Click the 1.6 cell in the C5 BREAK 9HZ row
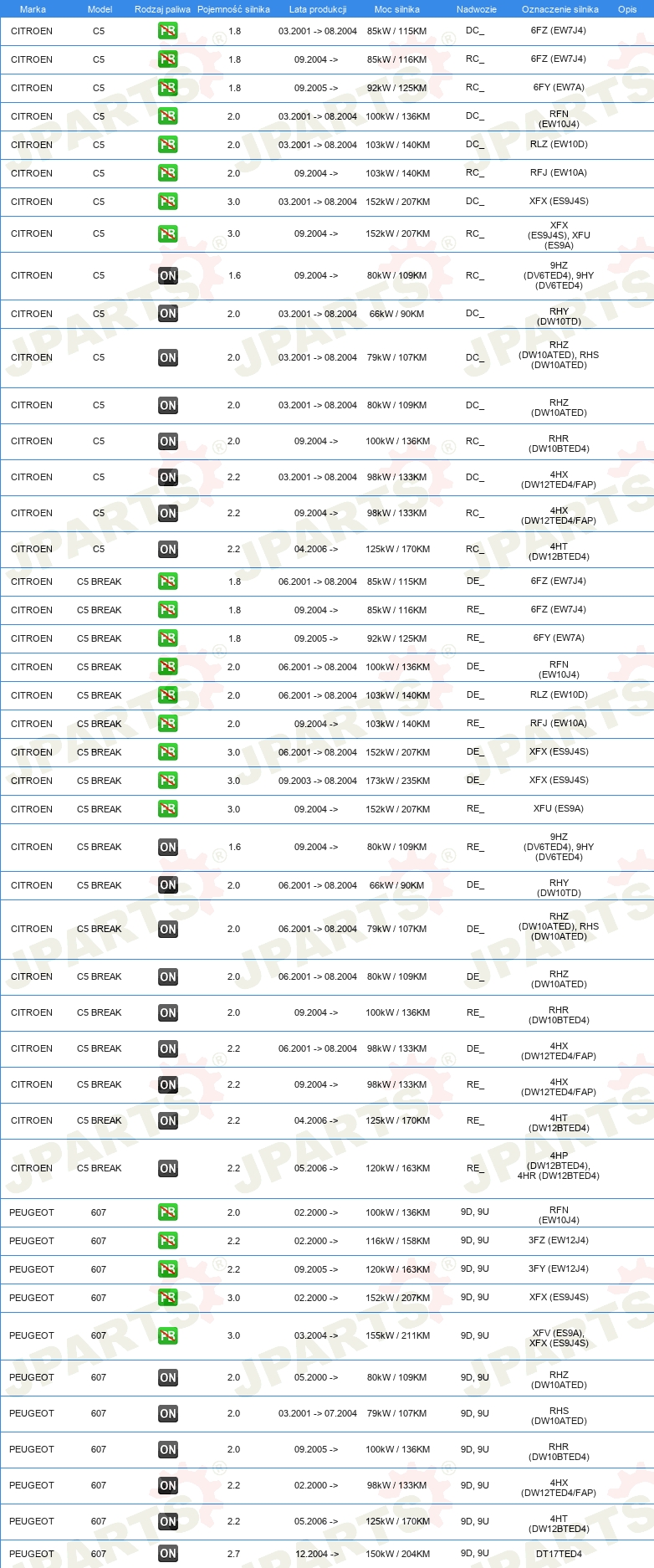Image resolution: width=654 pixels, height=1568 pixels. point(234,847)
